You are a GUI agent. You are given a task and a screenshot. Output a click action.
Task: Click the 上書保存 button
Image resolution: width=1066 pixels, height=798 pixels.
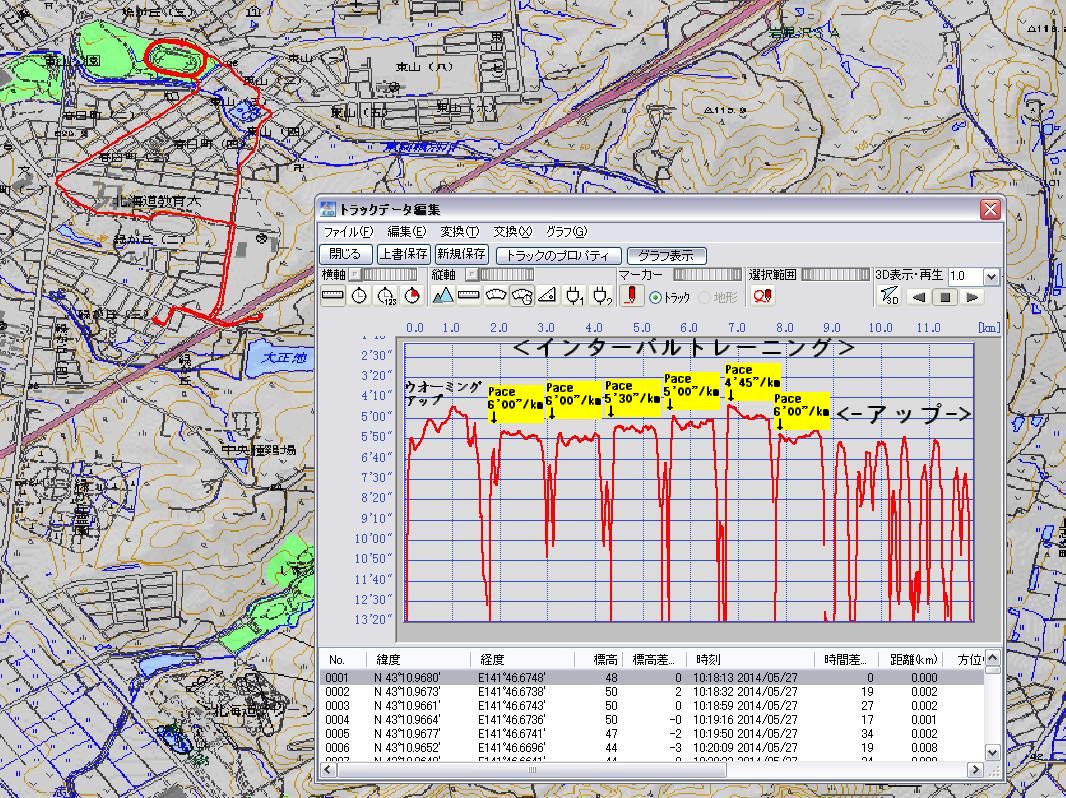pos(404,254)
